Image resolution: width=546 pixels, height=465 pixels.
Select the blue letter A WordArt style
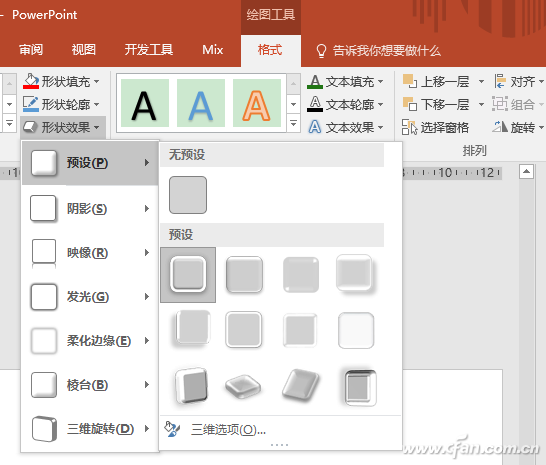(x=201, y=103)
